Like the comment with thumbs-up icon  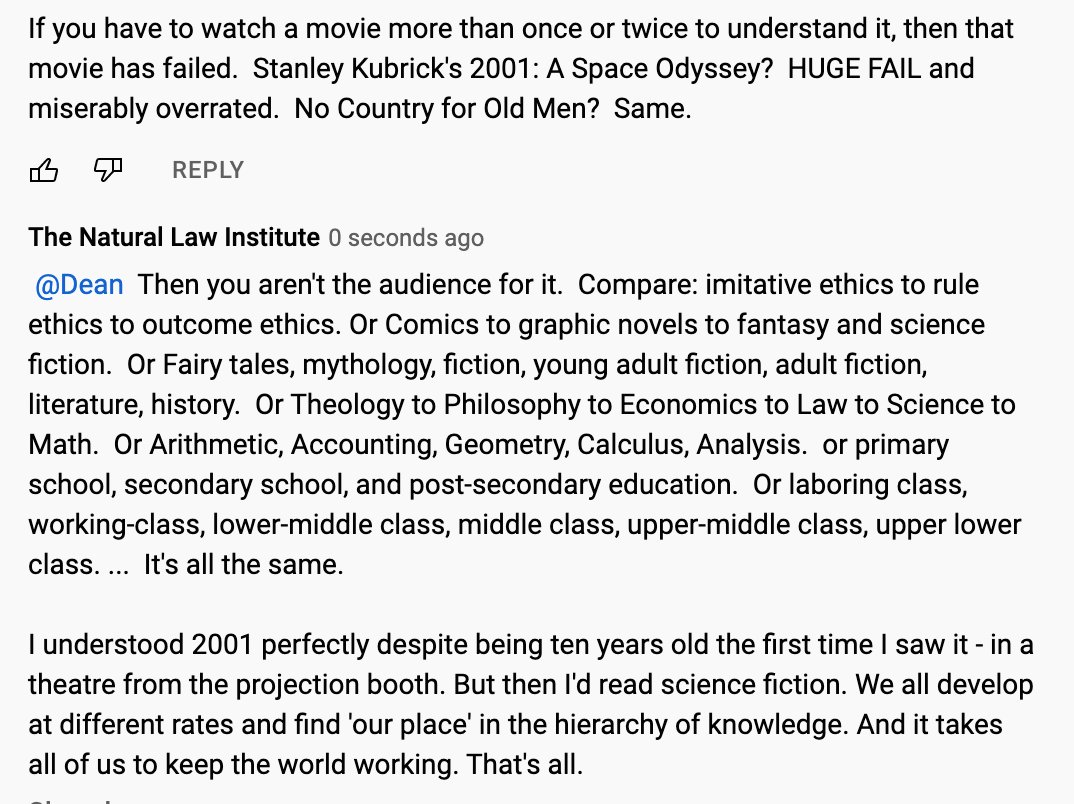pos(44,171)
